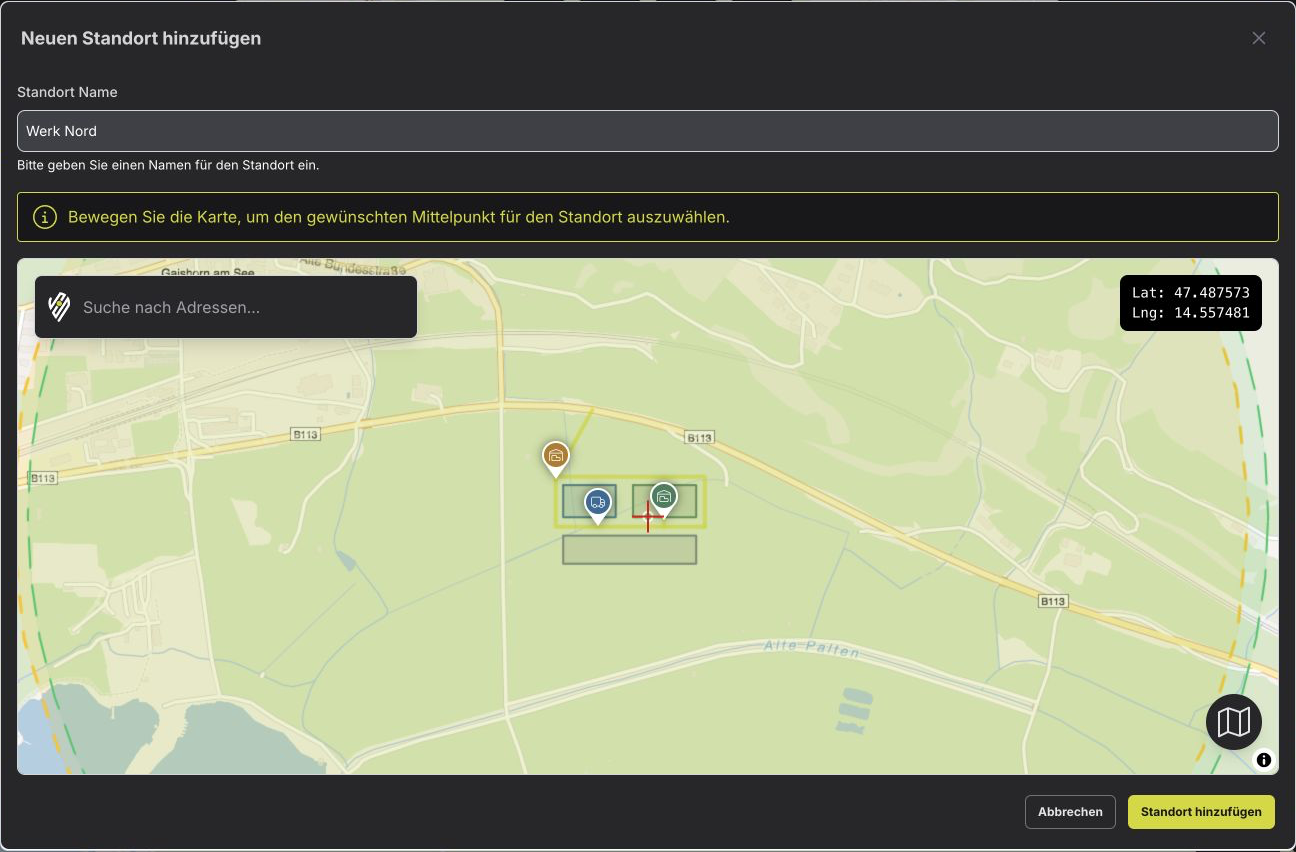Cancel with the Abbrechen button
Screen dimensions: 1296x852
[1070, 812]
